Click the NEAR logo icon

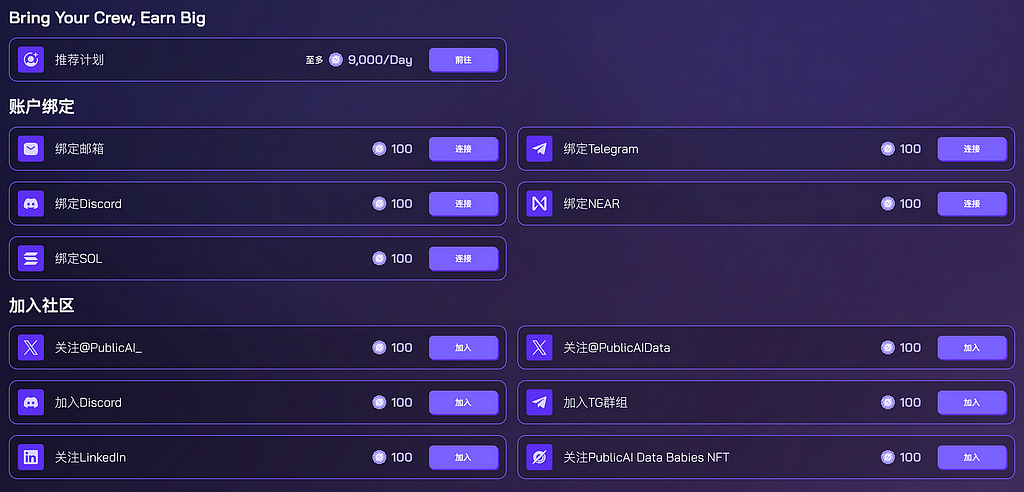click(x=539, y=204)
